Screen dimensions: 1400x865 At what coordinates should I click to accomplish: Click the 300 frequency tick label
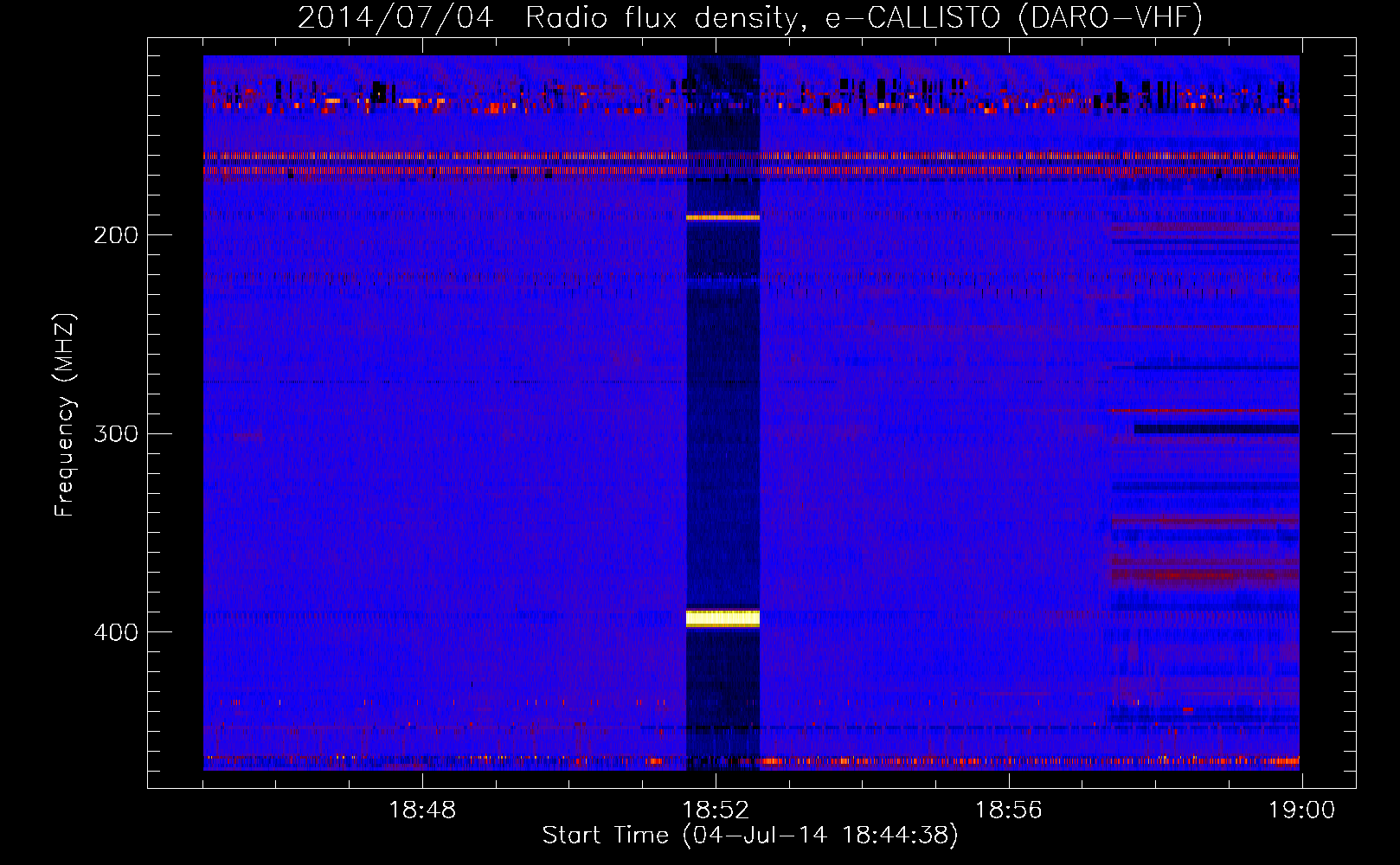[116, 433]
